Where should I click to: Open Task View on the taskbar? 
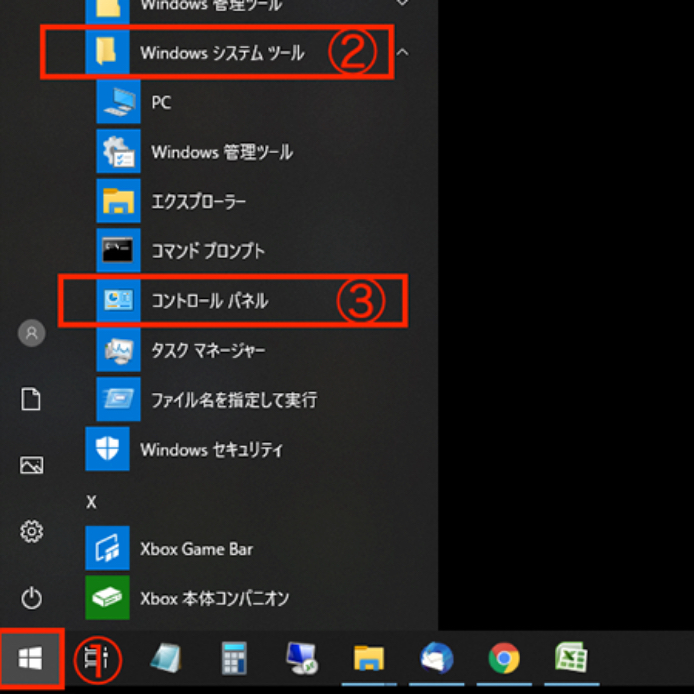(97, 659)
